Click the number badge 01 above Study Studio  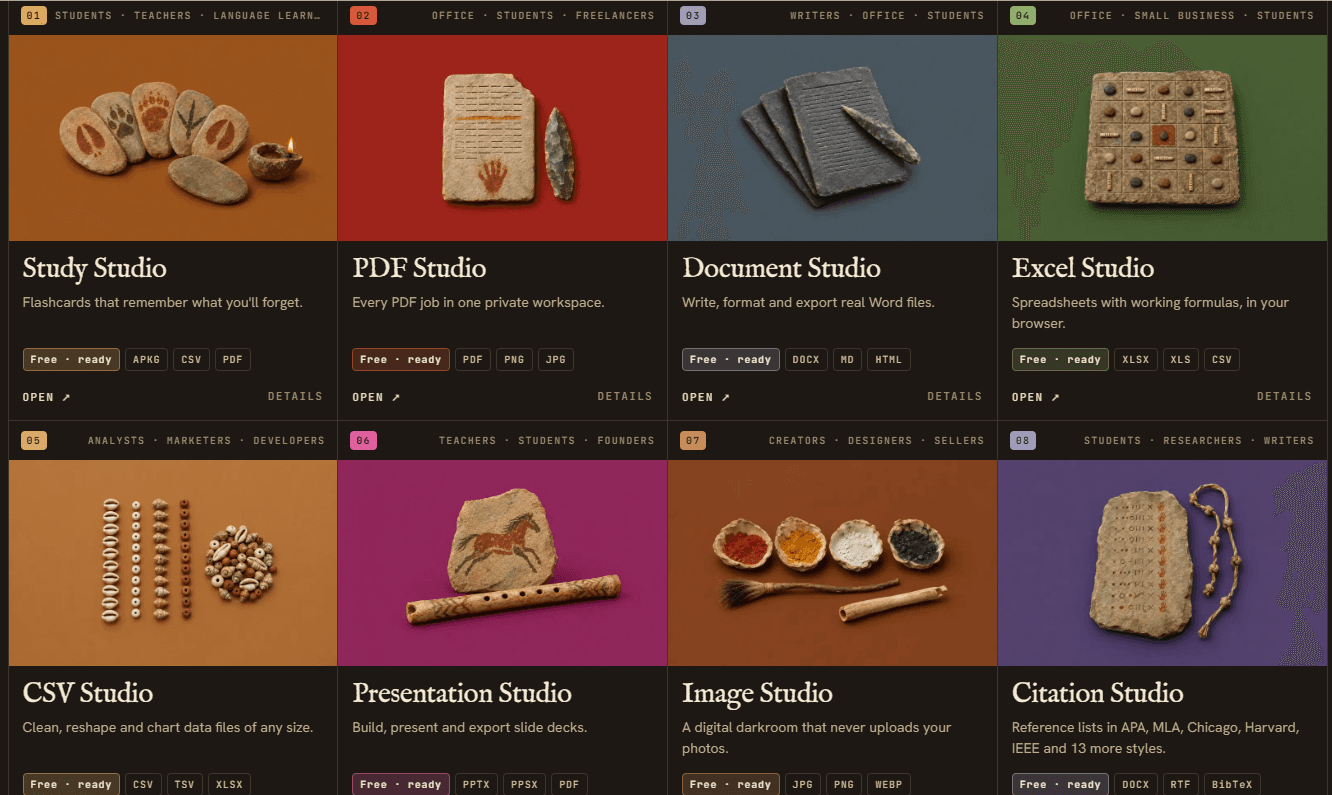click(34, 15)
